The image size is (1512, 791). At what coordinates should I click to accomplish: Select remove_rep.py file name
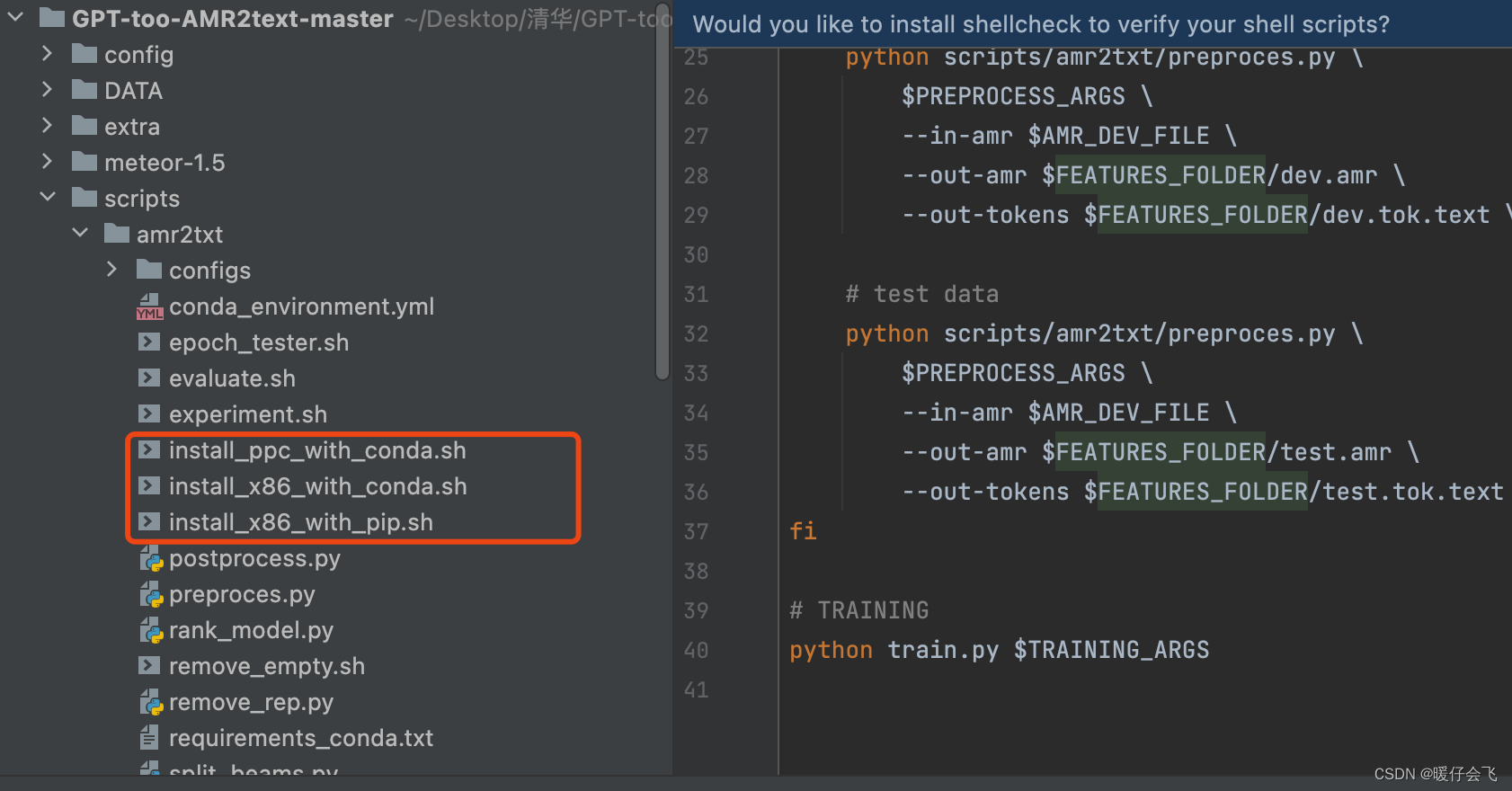click(252, 702)
